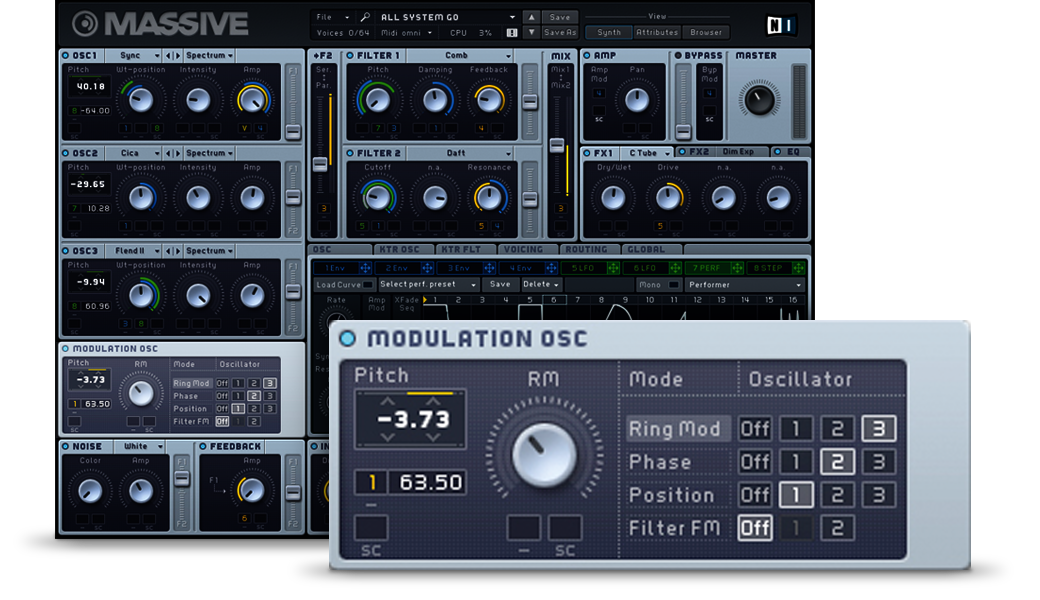The width and height of the screenshot is (1040, 600).
Task: Toggle FX1 power button
Action: point(586,152)
